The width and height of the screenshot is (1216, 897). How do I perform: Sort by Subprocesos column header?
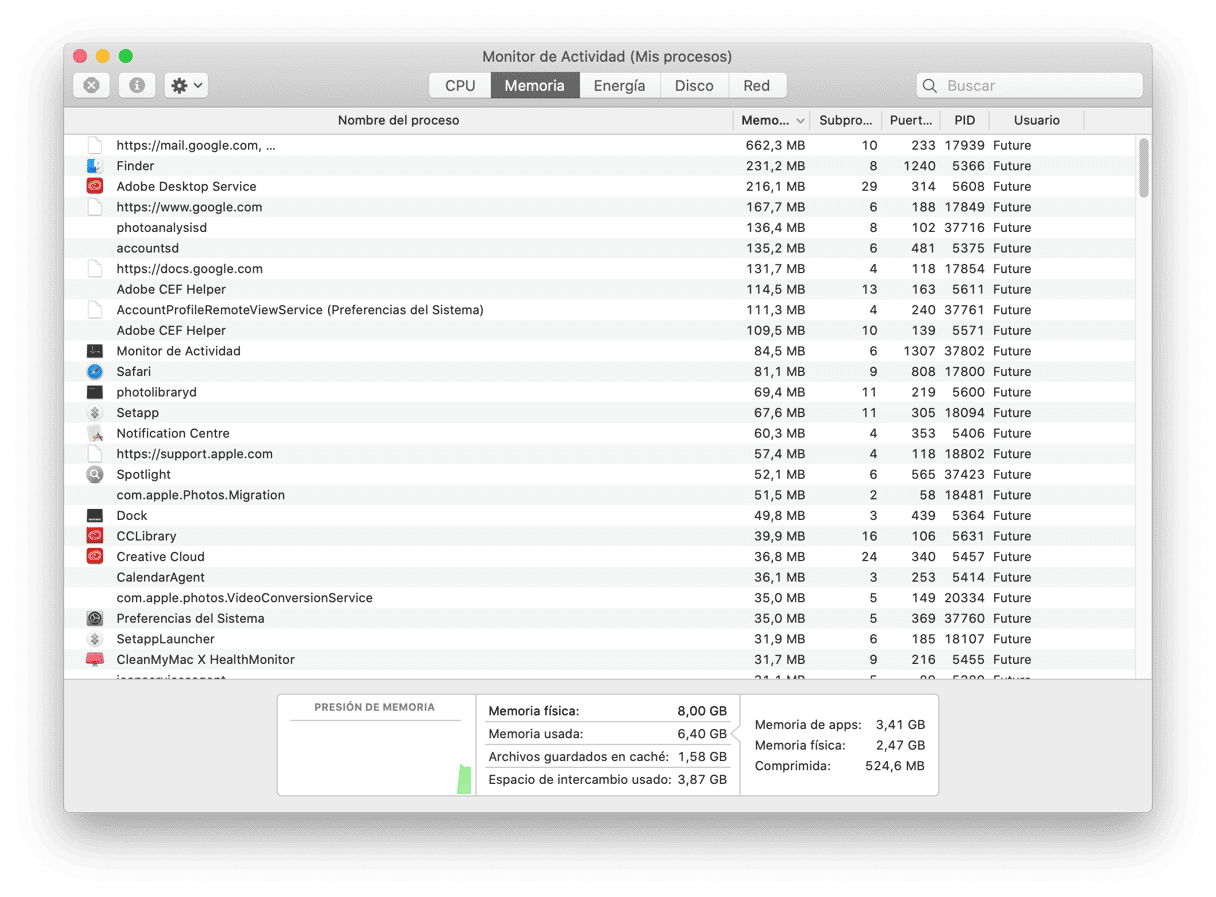845,120
